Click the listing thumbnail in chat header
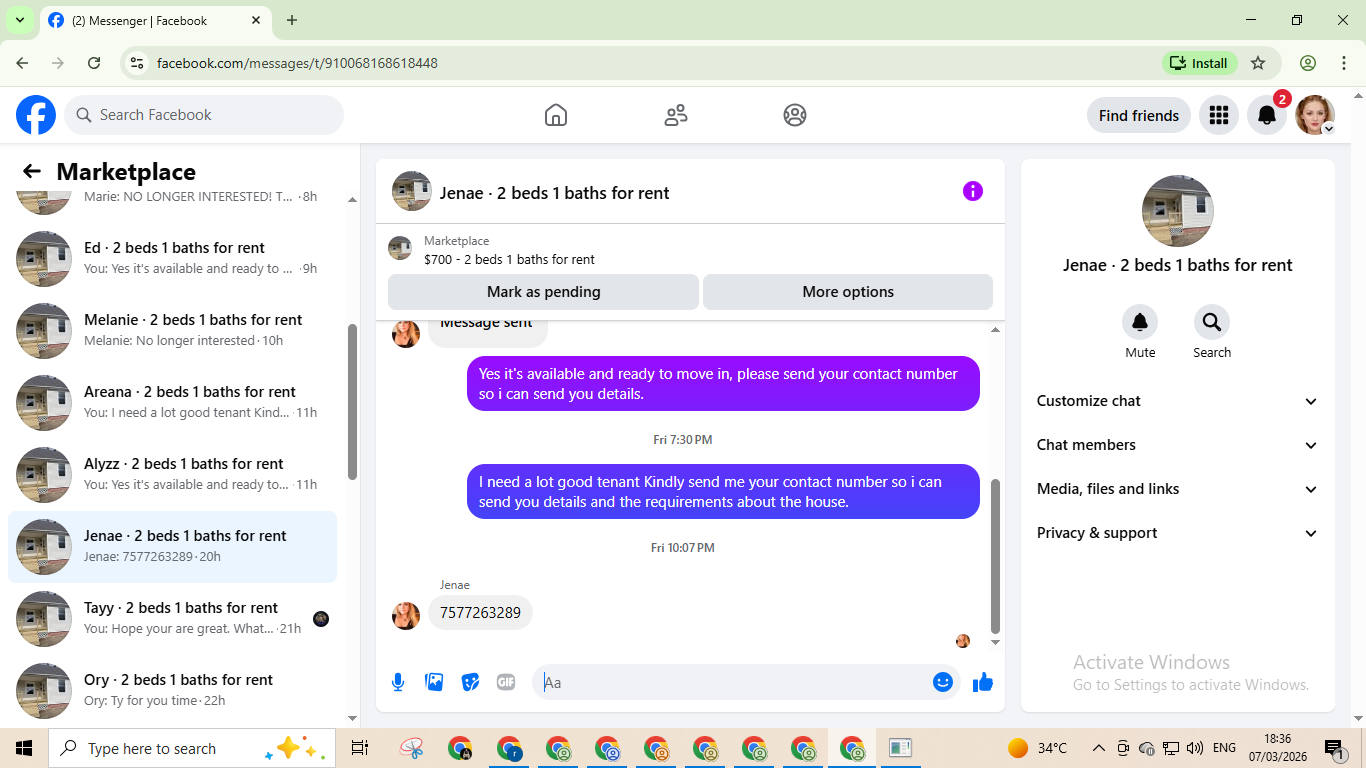Screen dimensions: 1366x768 [x=412, y=191]
